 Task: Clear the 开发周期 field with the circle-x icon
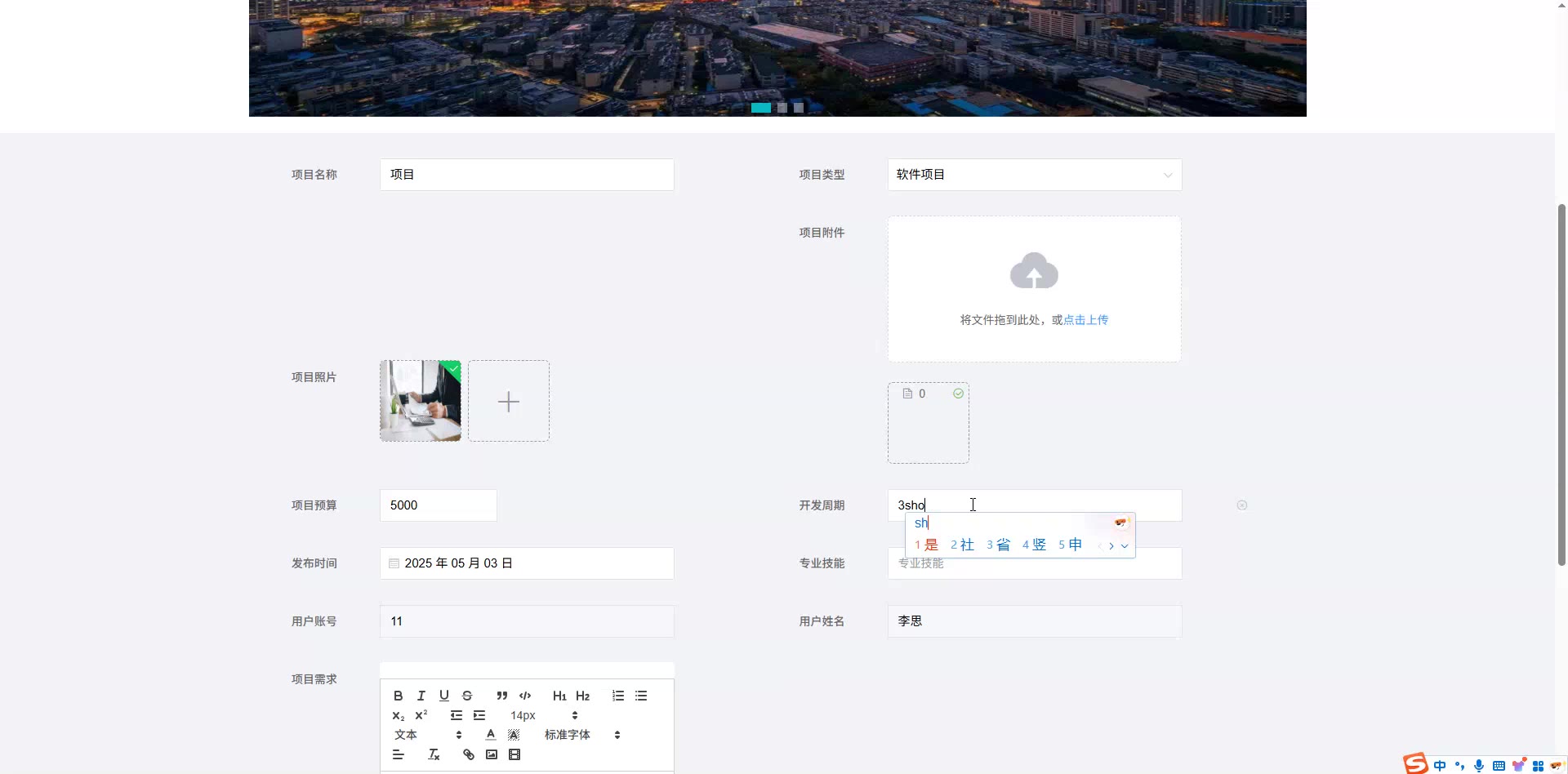pos(1241,505)
